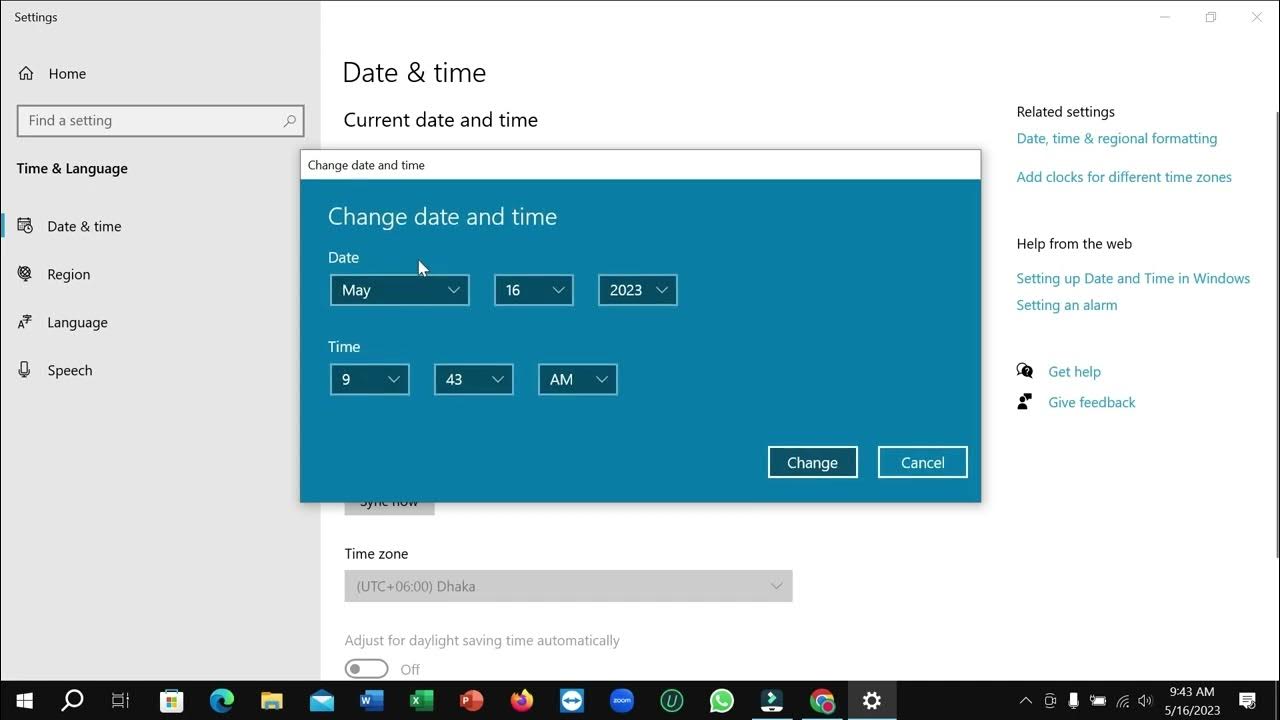Open the month dropdown showing May
Image resolution: width=1280 pixels, height=720 pixels.
point(400,290)
